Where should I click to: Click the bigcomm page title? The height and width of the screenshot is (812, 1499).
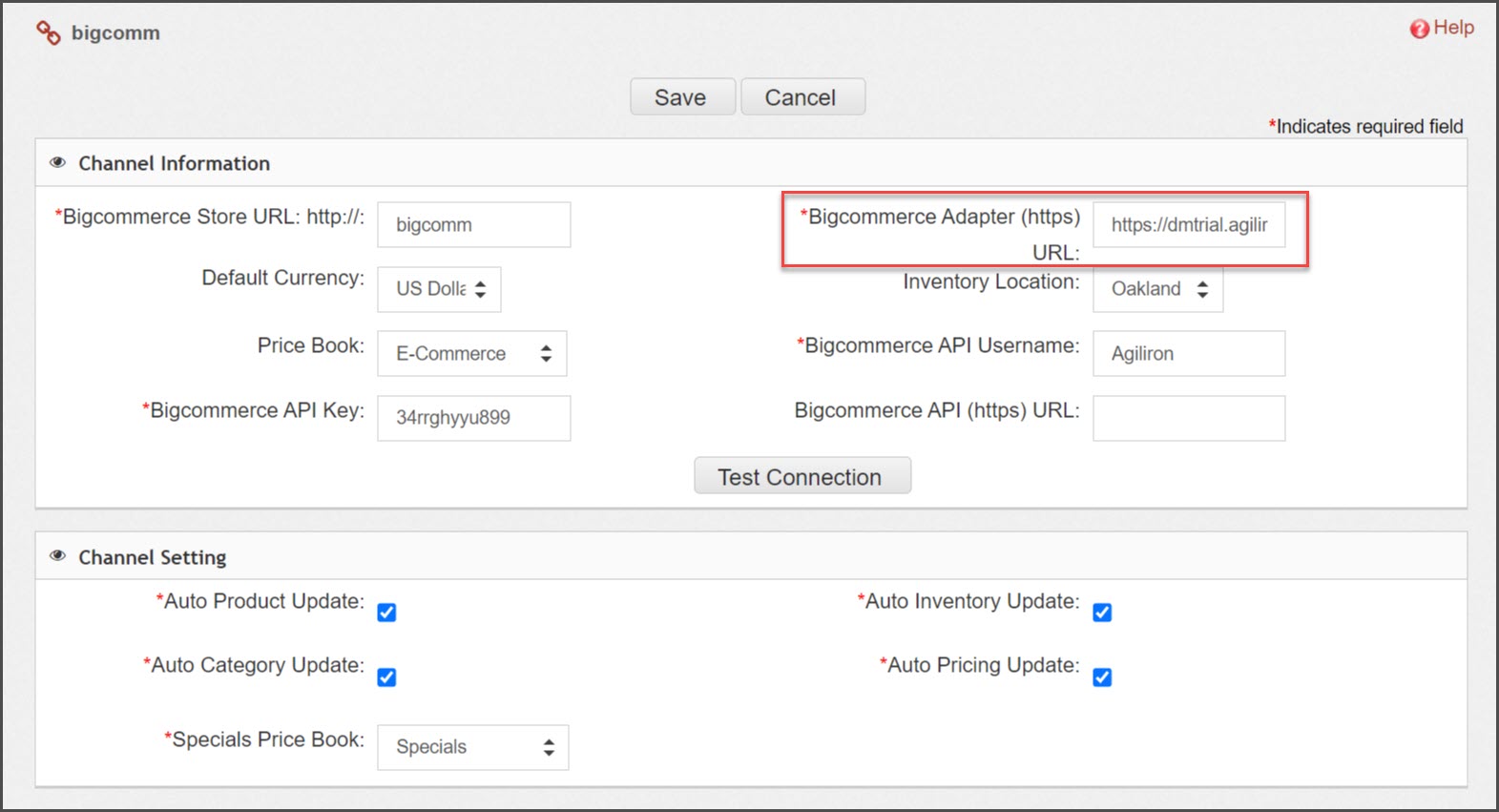115,32
